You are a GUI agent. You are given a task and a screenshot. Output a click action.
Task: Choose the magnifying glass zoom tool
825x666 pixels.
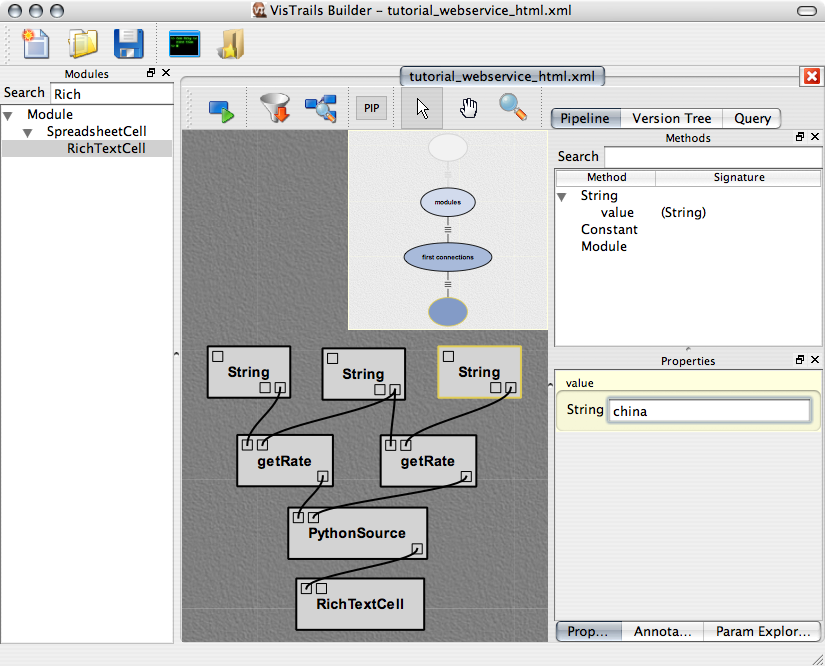(x=513, y=107)
